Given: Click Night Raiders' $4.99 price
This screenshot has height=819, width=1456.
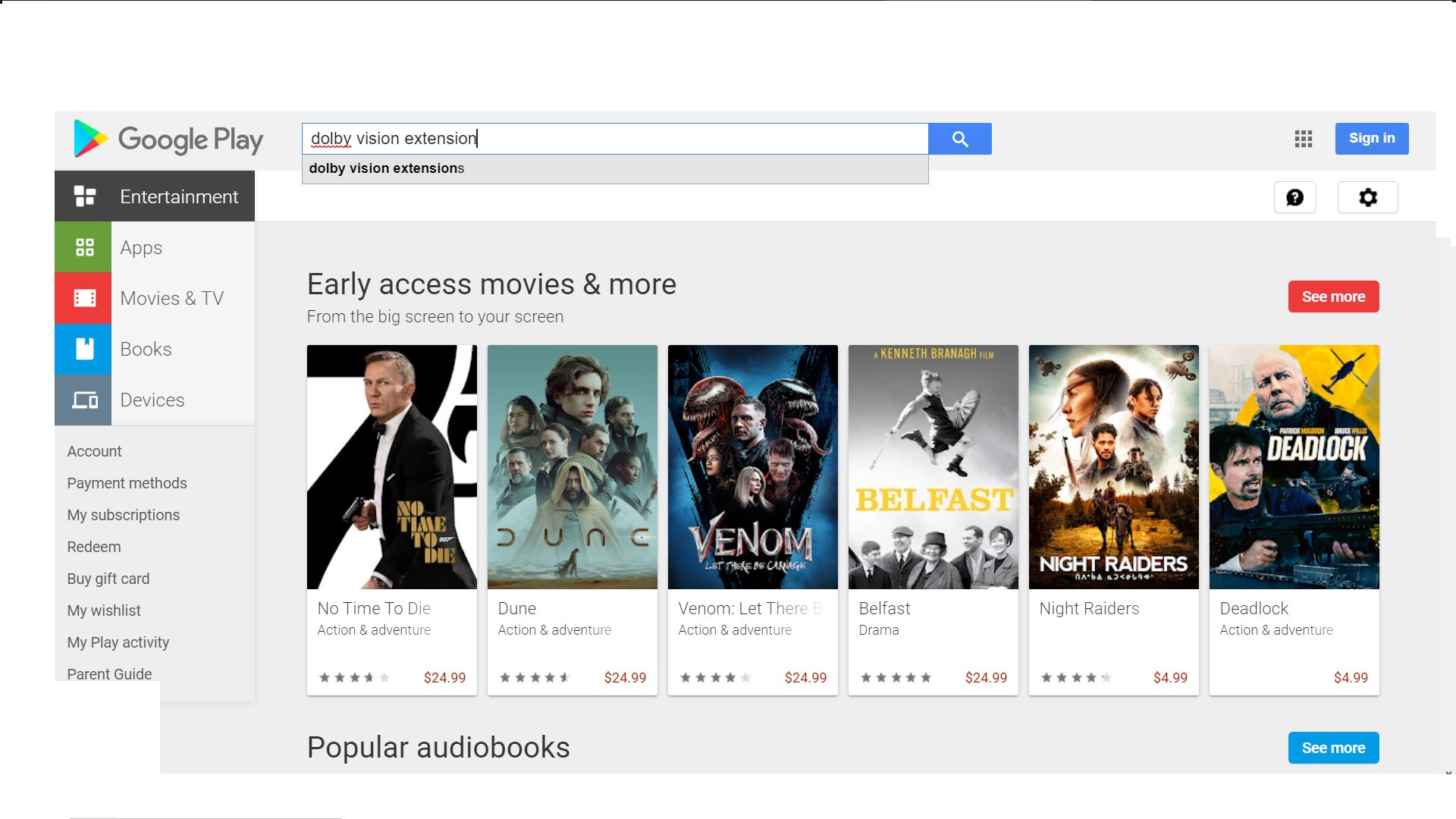Looking at the screenshot, I should coord(1170,678).
